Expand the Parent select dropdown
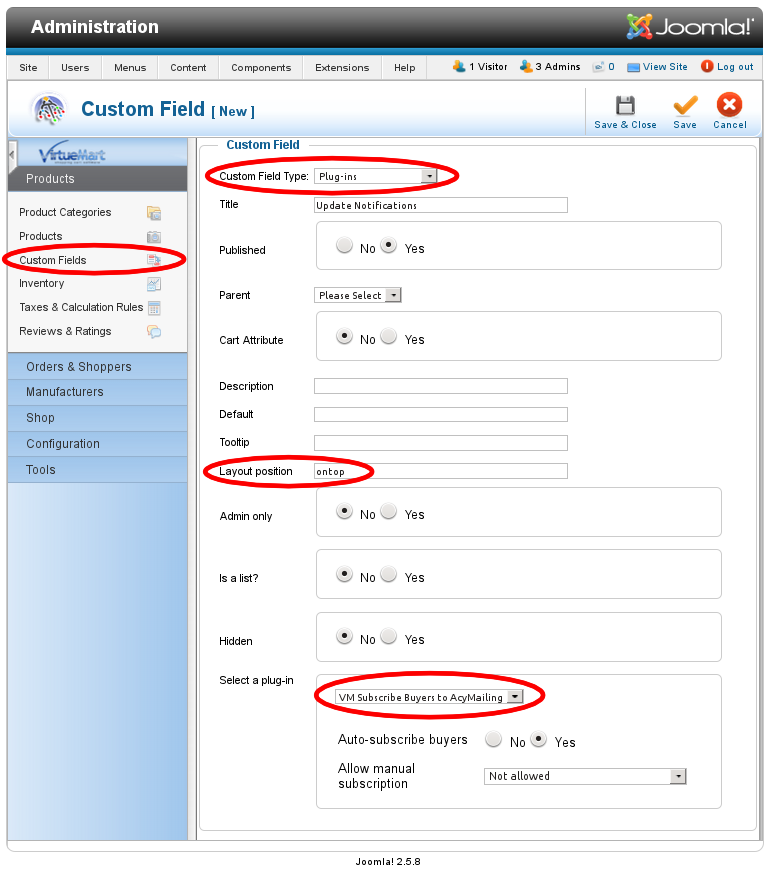The width and height of the screenshot is (770, 875). (x=357, y=296)
